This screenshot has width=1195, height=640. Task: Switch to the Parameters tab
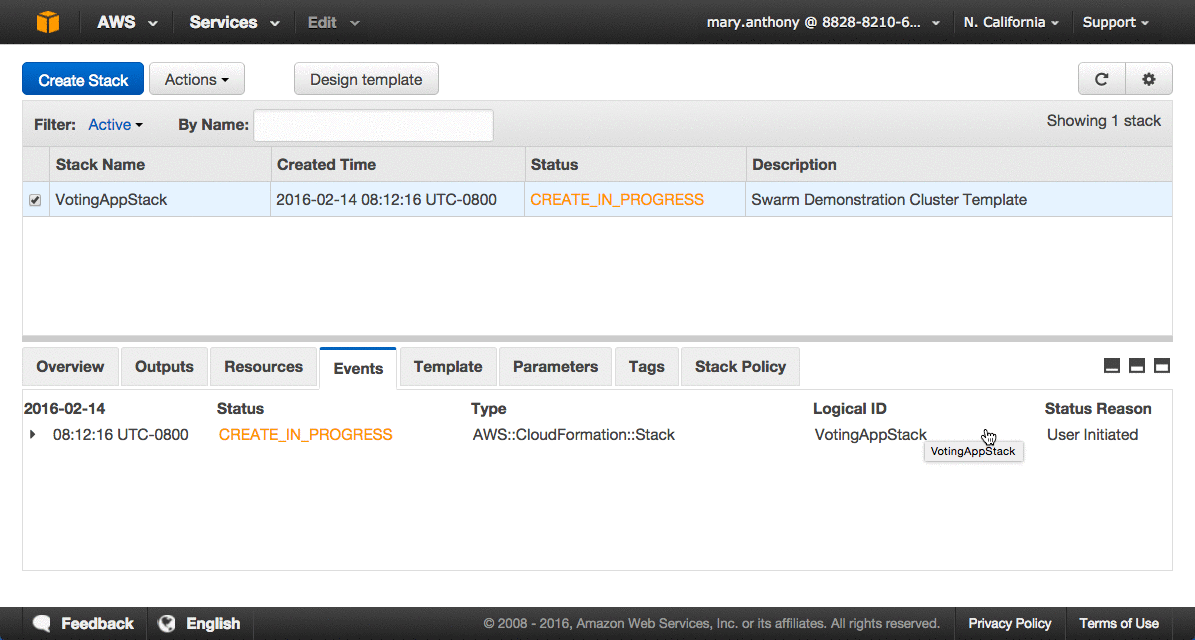coord(555,367)
